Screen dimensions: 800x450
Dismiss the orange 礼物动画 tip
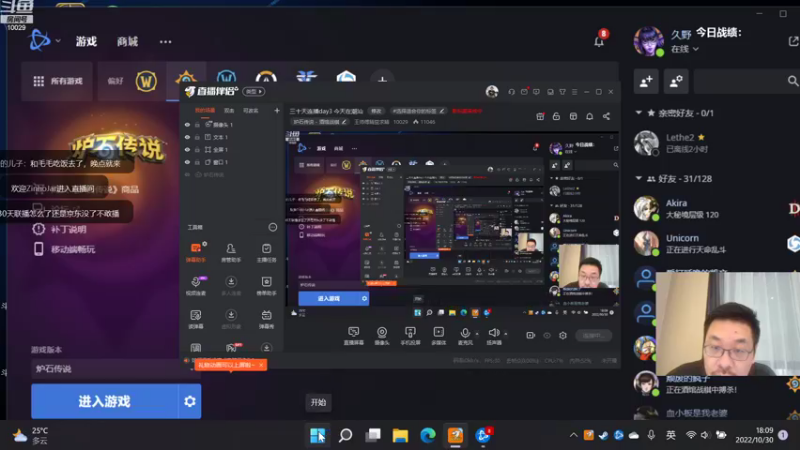pos(261,365)
